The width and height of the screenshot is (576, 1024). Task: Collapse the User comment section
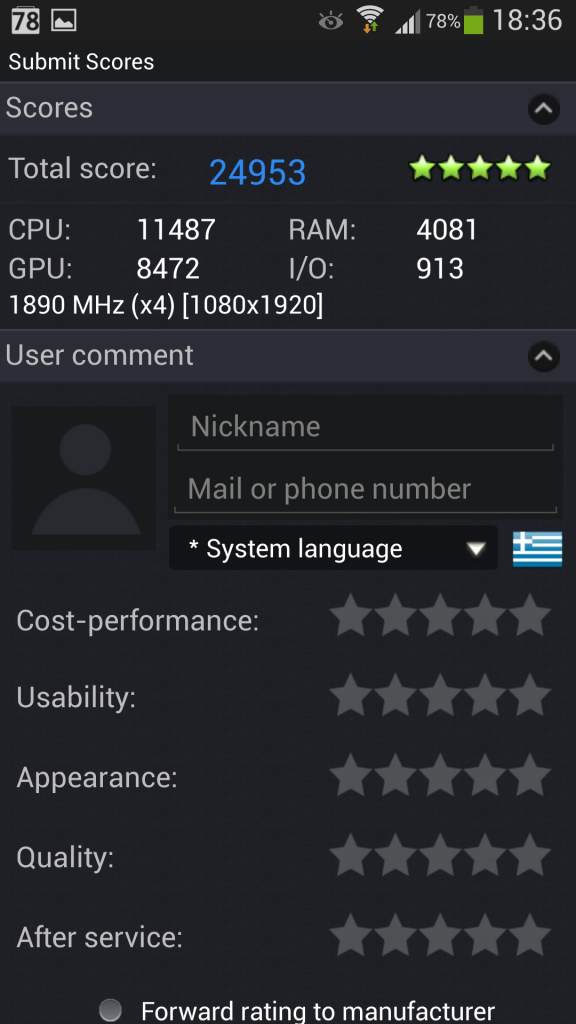pos(543,357)
